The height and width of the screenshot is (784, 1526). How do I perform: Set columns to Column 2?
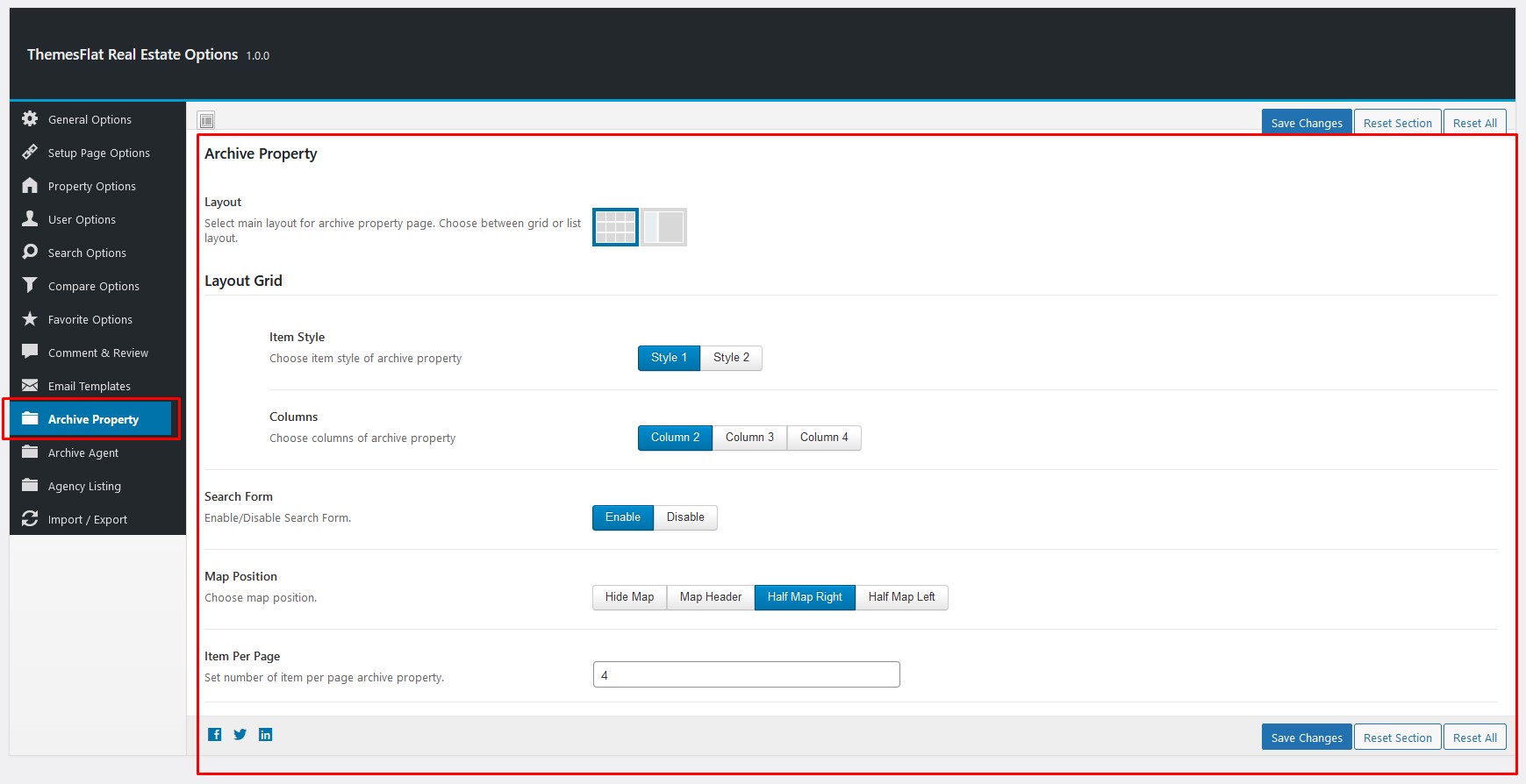pyautogui.click(x=675, y=438)
